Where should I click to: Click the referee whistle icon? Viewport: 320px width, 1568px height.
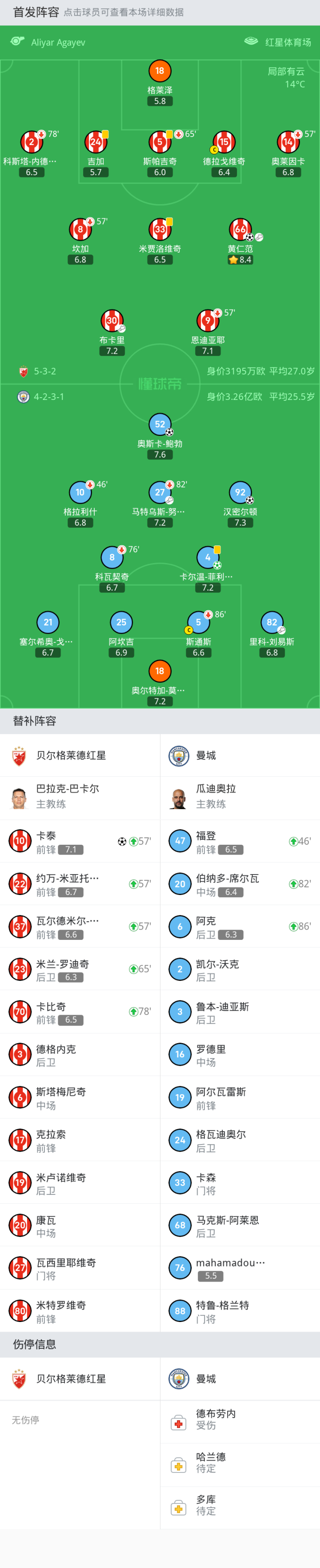[18, 41]
